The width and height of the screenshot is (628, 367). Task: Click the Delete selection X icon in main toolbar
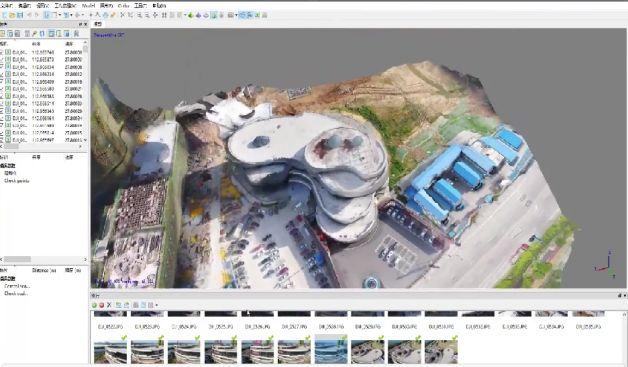(x=122, y=15)
